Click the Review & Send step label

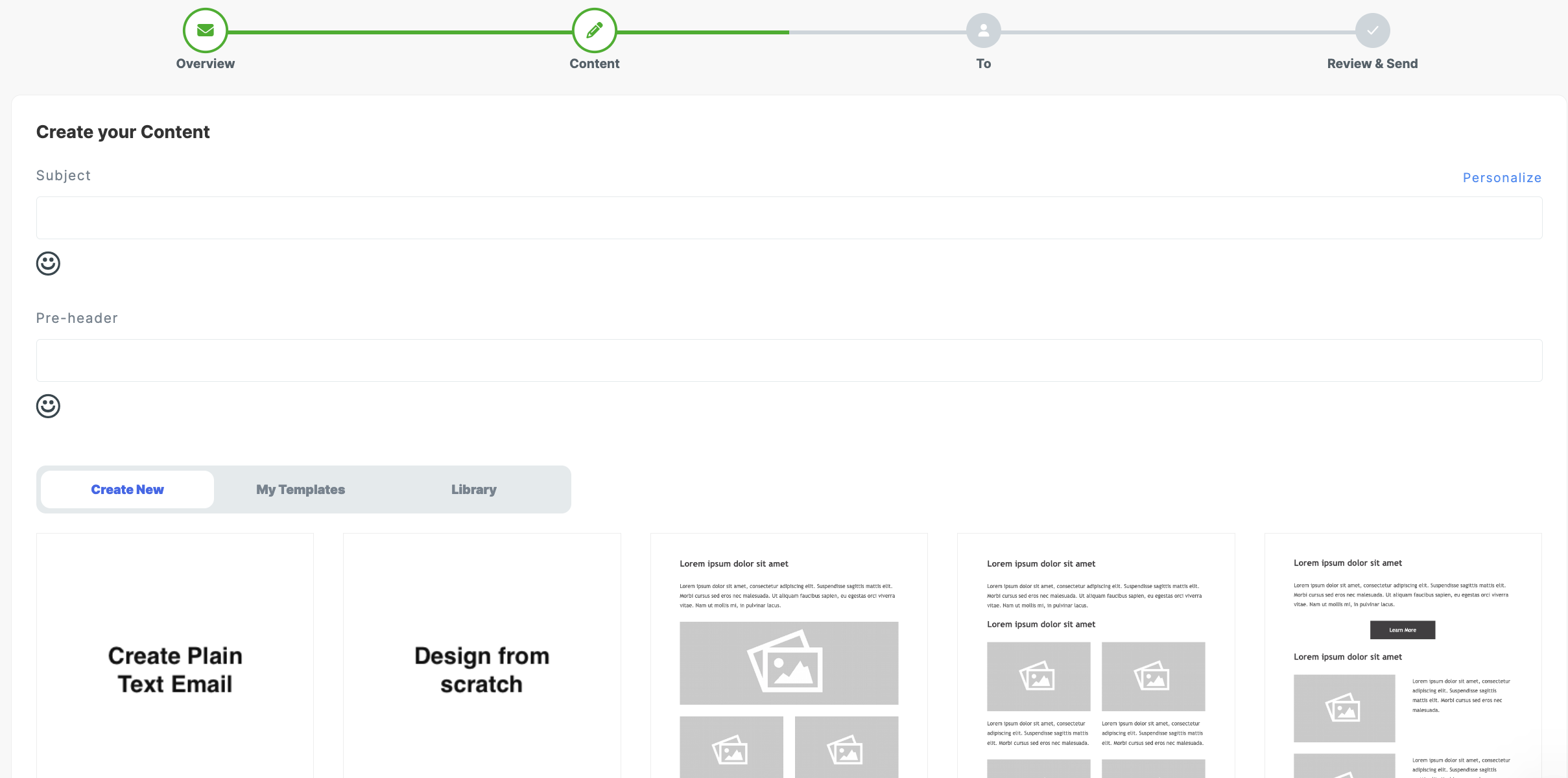1372,64
